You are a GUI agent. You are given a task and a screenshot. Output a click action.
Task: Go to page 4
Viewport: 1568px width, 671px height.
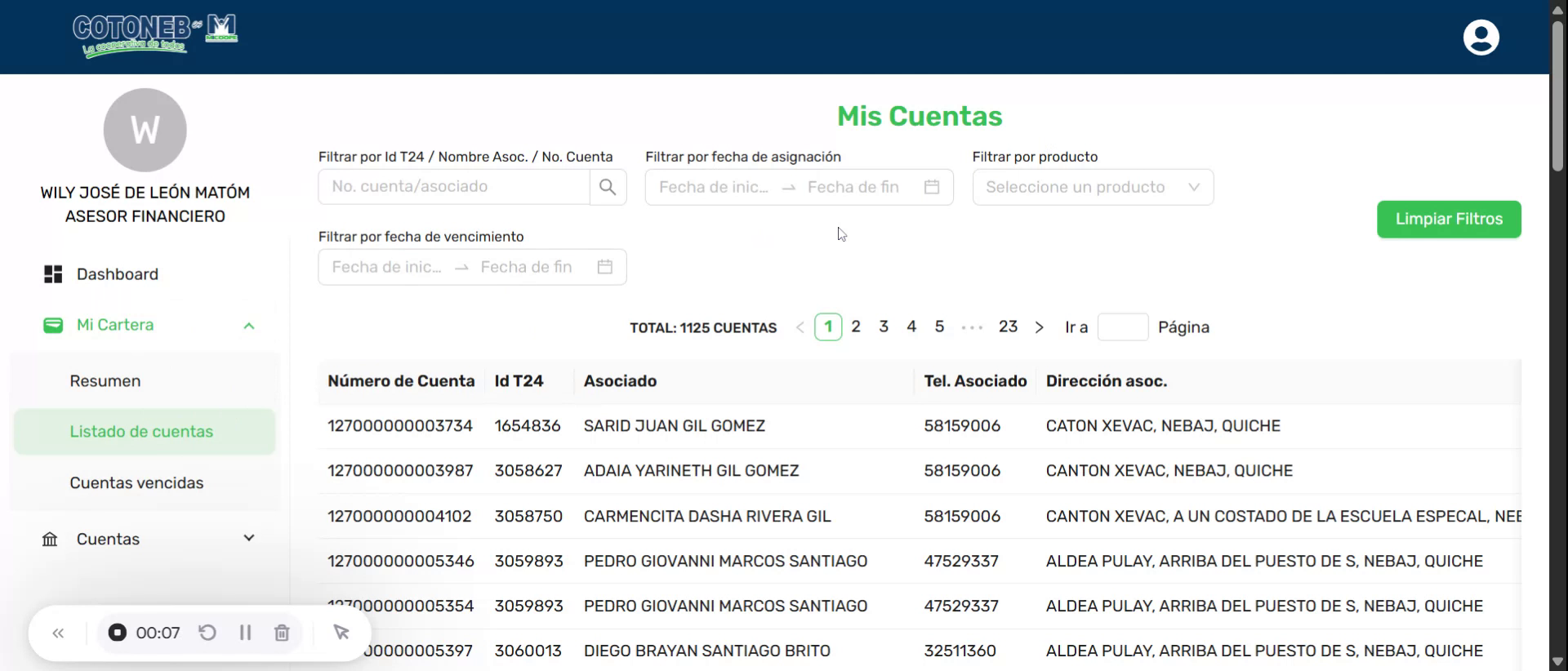point(911,327)
